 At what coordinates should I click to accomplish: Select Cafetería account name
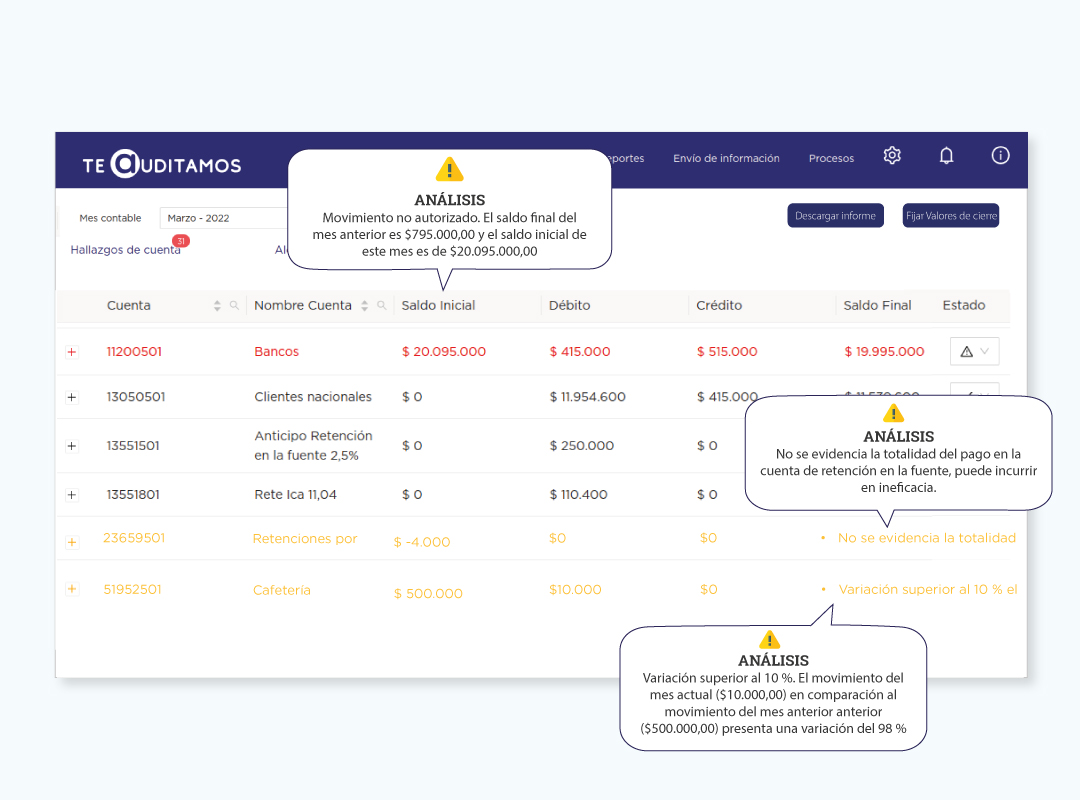[x=282, y=591]
